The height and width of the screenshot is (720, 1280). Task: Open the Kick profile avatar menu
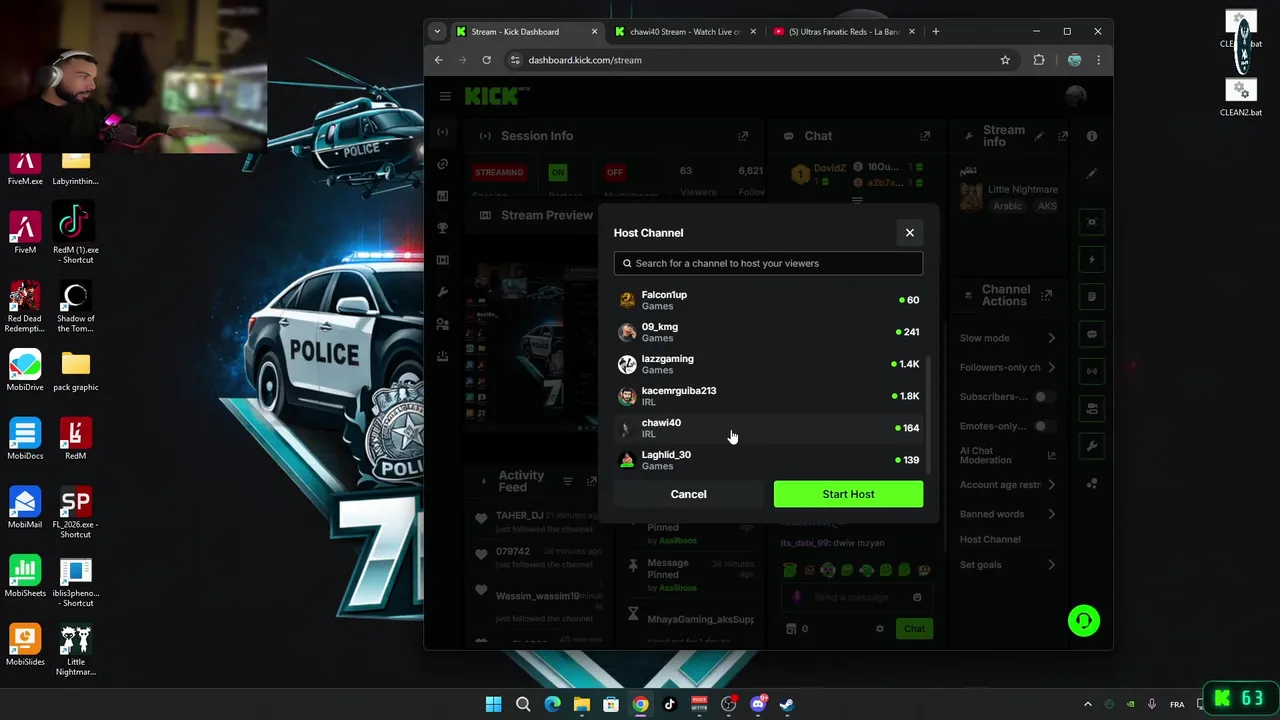(1075, 96)
